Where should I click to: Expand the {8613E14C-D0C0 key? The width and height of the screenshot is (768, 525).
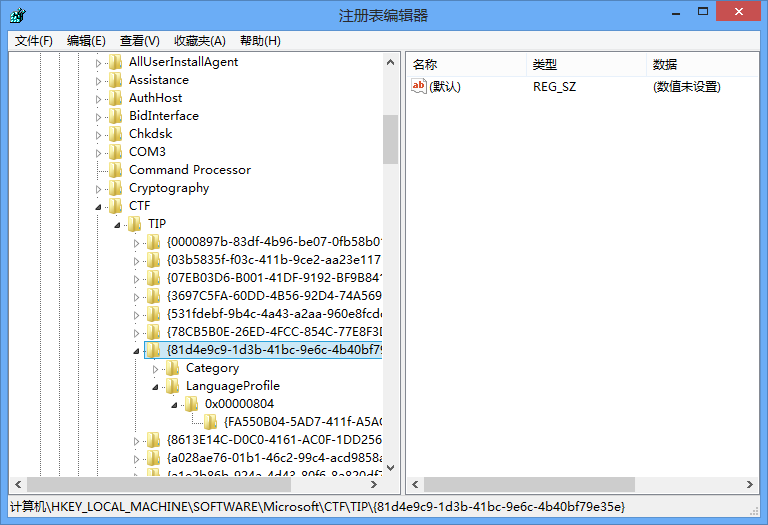(x=136, y=441)
